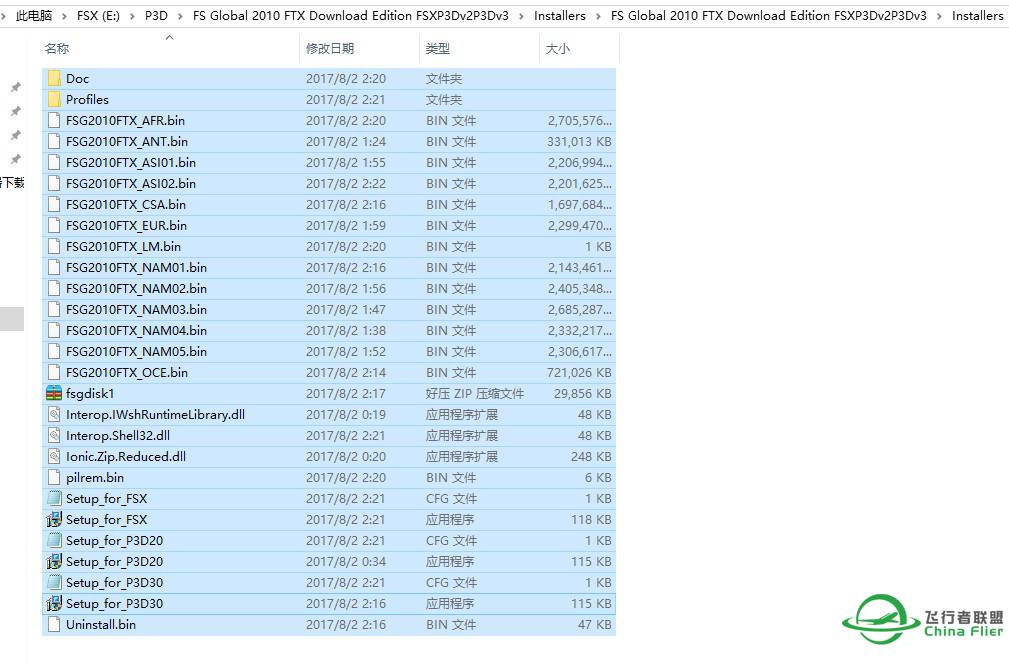
Task: Click the 29,856 KB size cell
Action: tap(582, 393)
